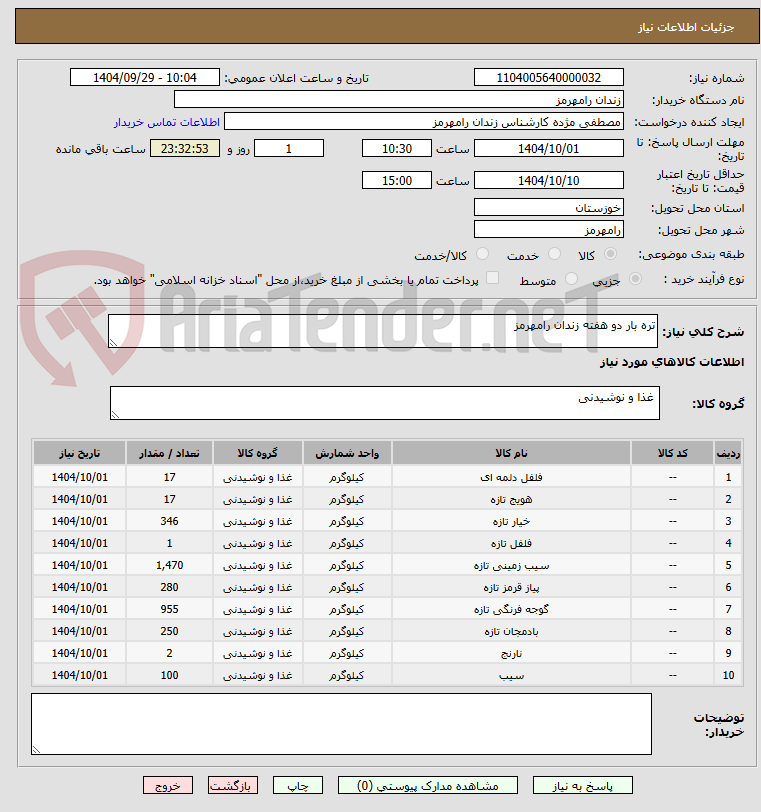Click inside the 'توضیحات خریدار' notes box
Image resolution: width=761 pixels, height=812 pixels.
click(341, 724)
